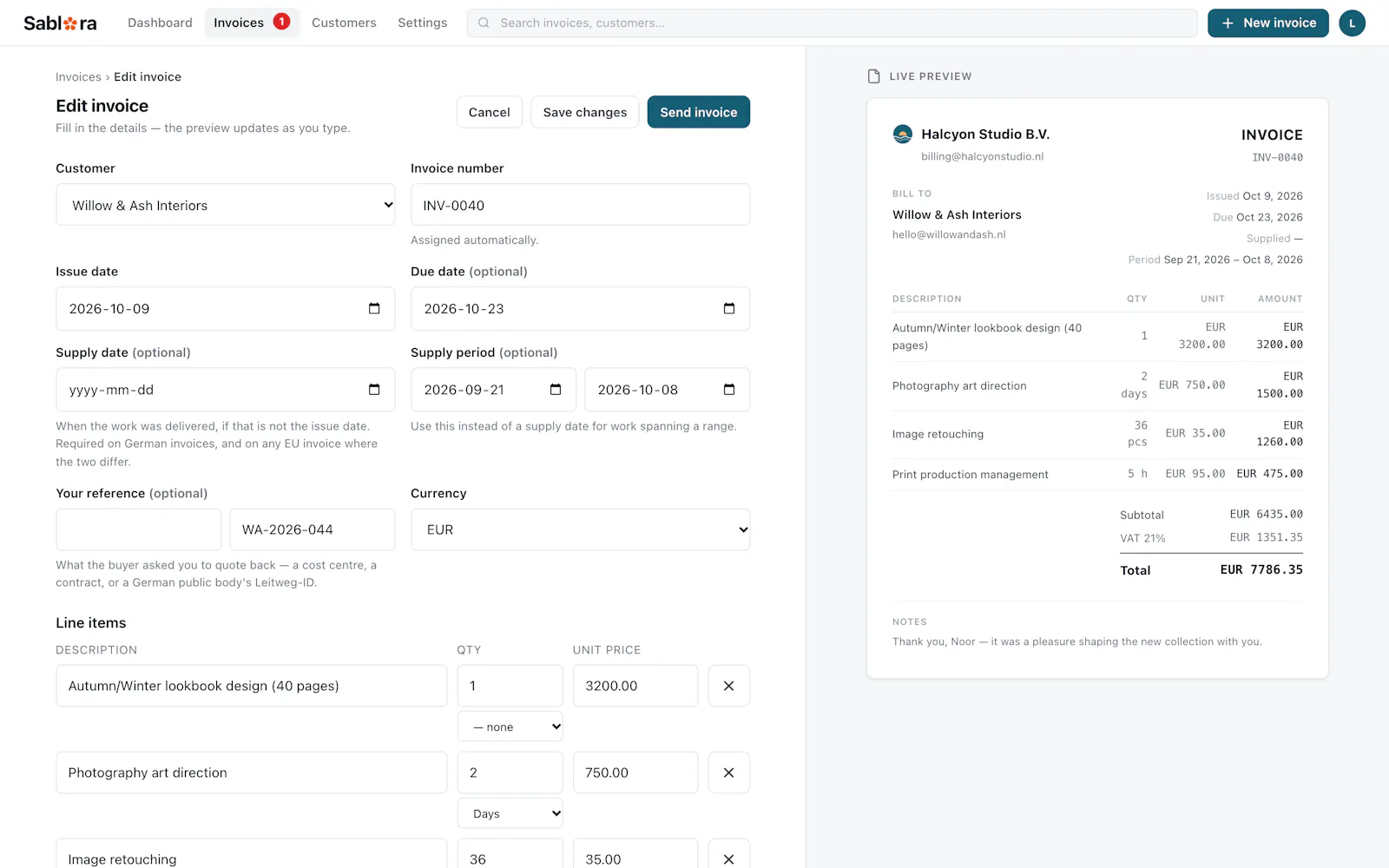1389x868 pixels.
Task: Go to the Dashboard tab
Action: pos(160,23)
